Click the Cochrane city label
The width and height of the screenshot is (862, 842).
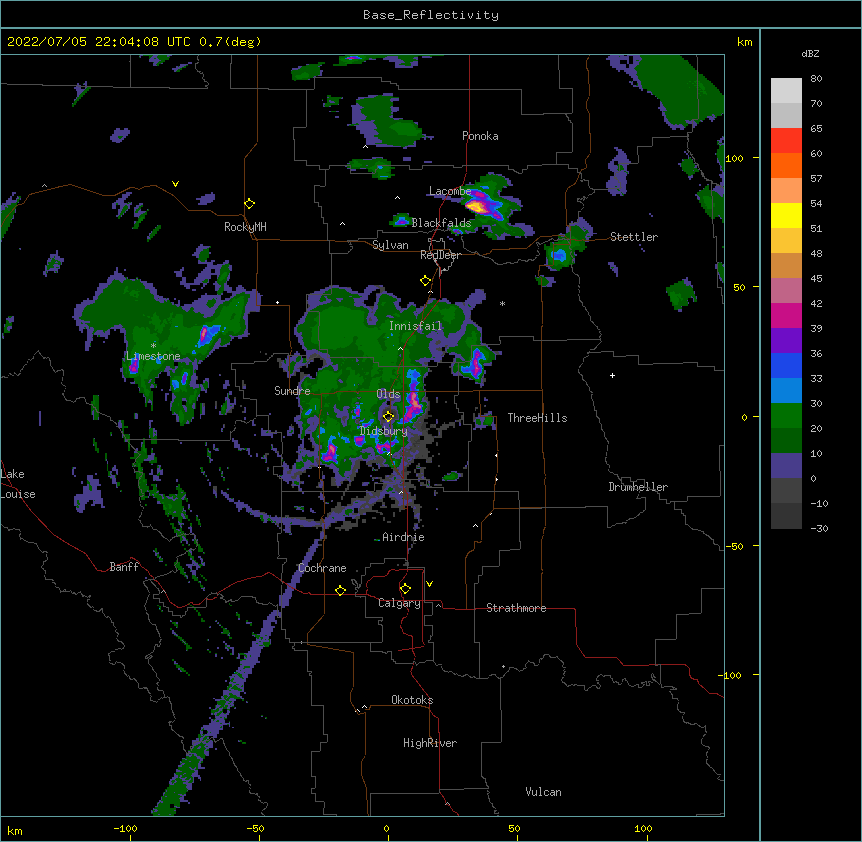(x=322, y=568)
